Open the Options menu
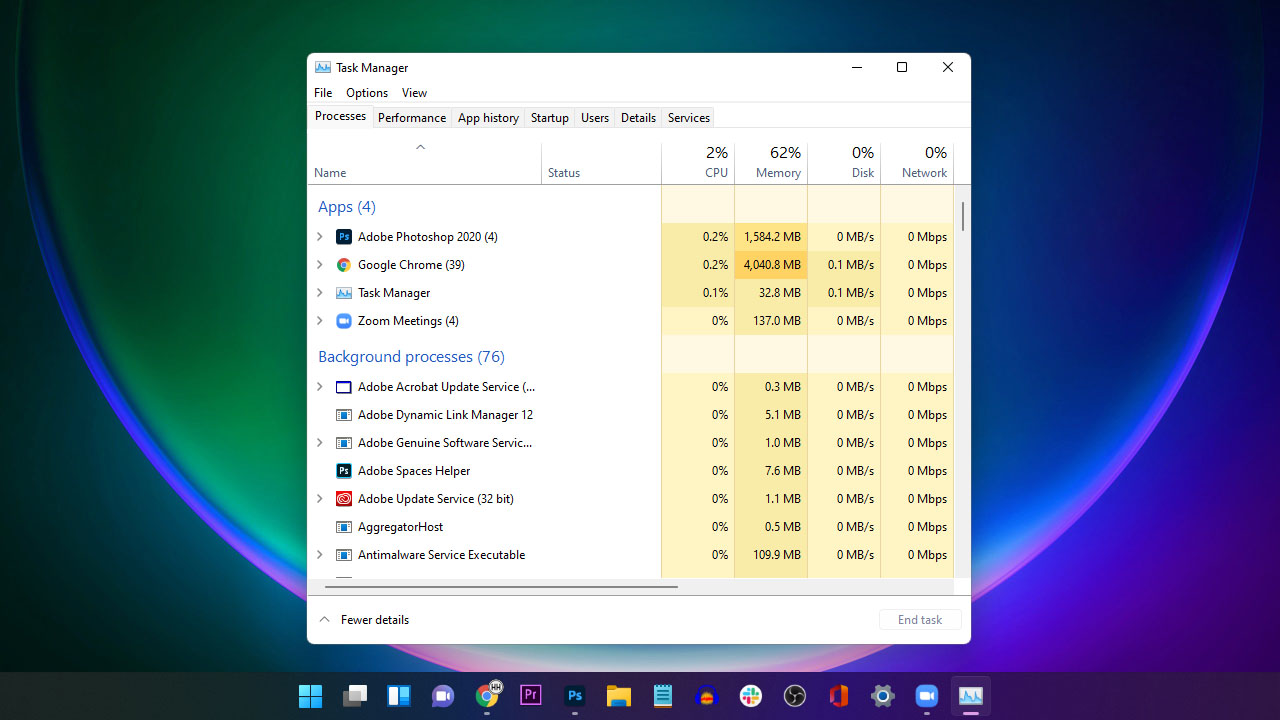The image size is (1280, 720). 366,92
